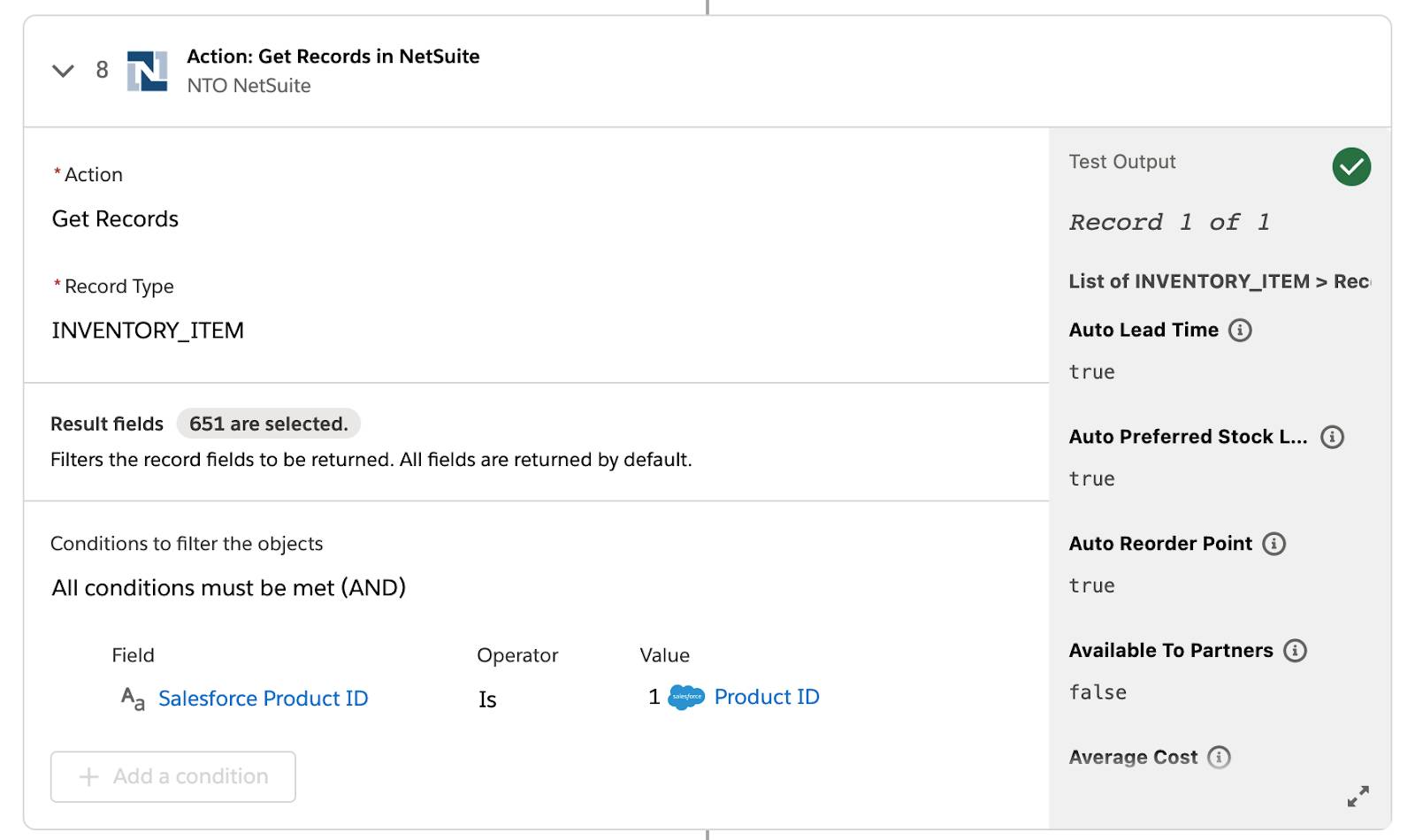Click the NetSuite logo icon
The image size is (1415, 840).
(147, 71)
